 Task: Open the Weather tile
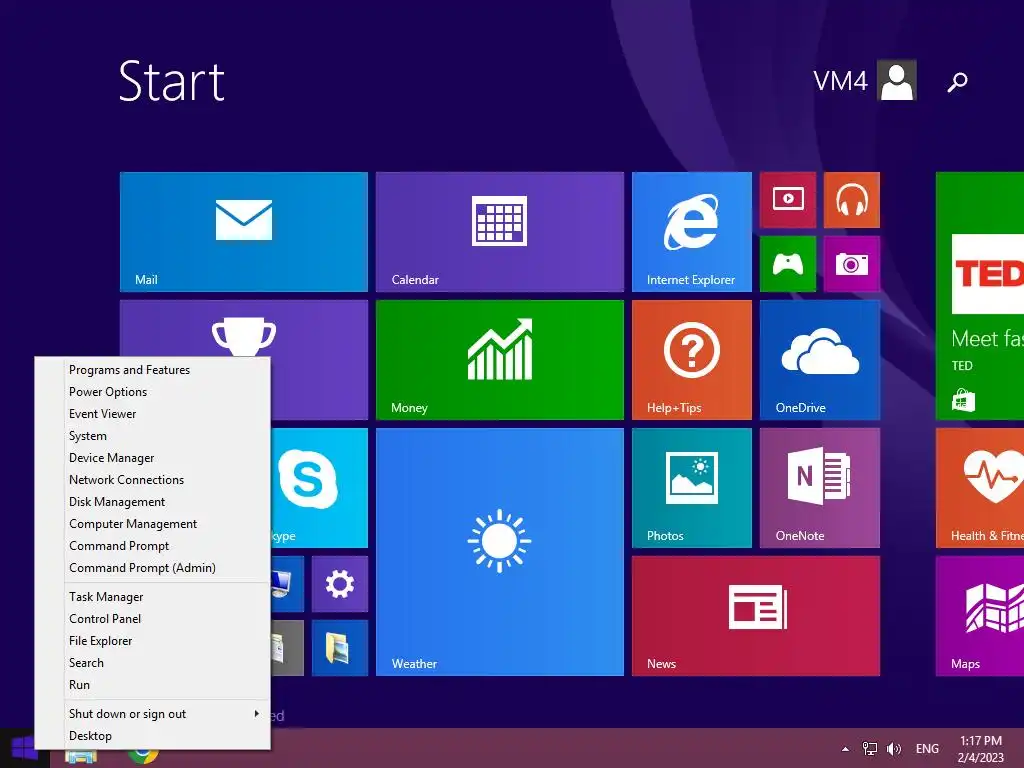pyautogui.click(x=500, y=552)
